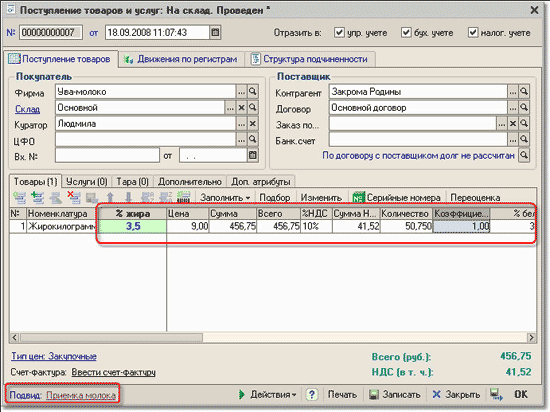This screenshot has width=550, height=412.
Task: Click the finish editing row icon
Action: 92,198
